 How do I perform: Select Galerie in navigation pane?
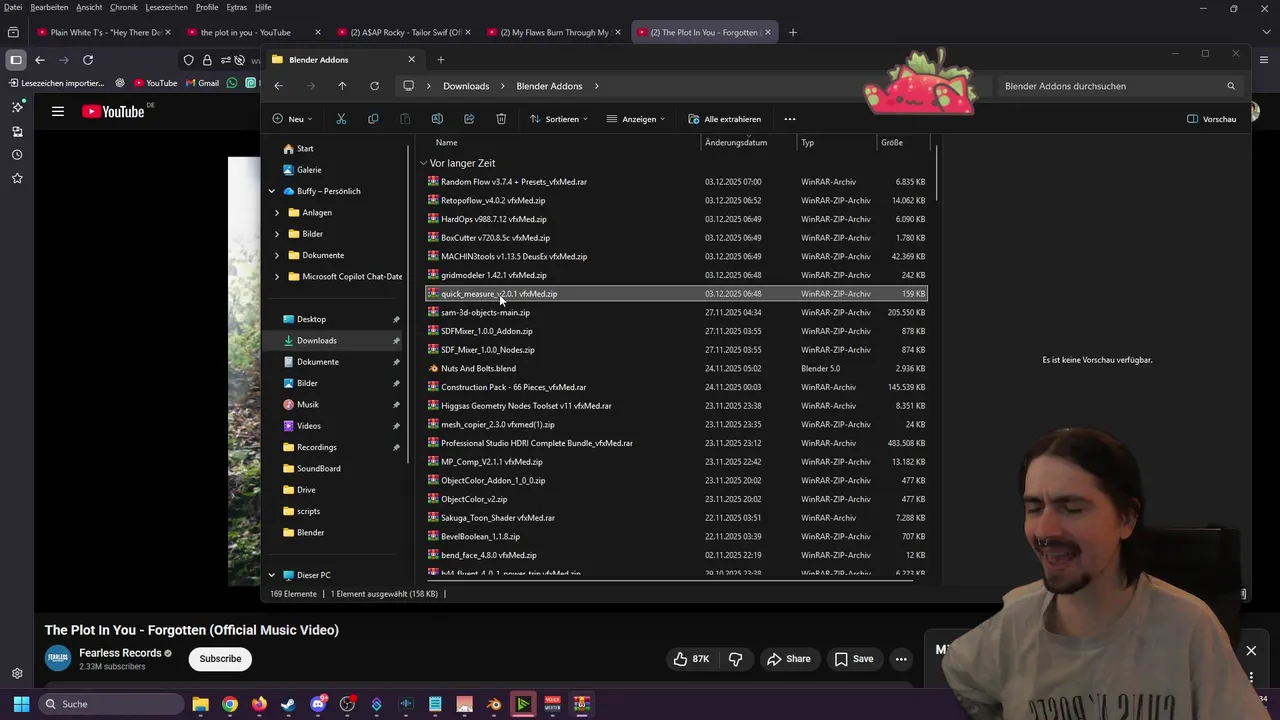(309, 170)
